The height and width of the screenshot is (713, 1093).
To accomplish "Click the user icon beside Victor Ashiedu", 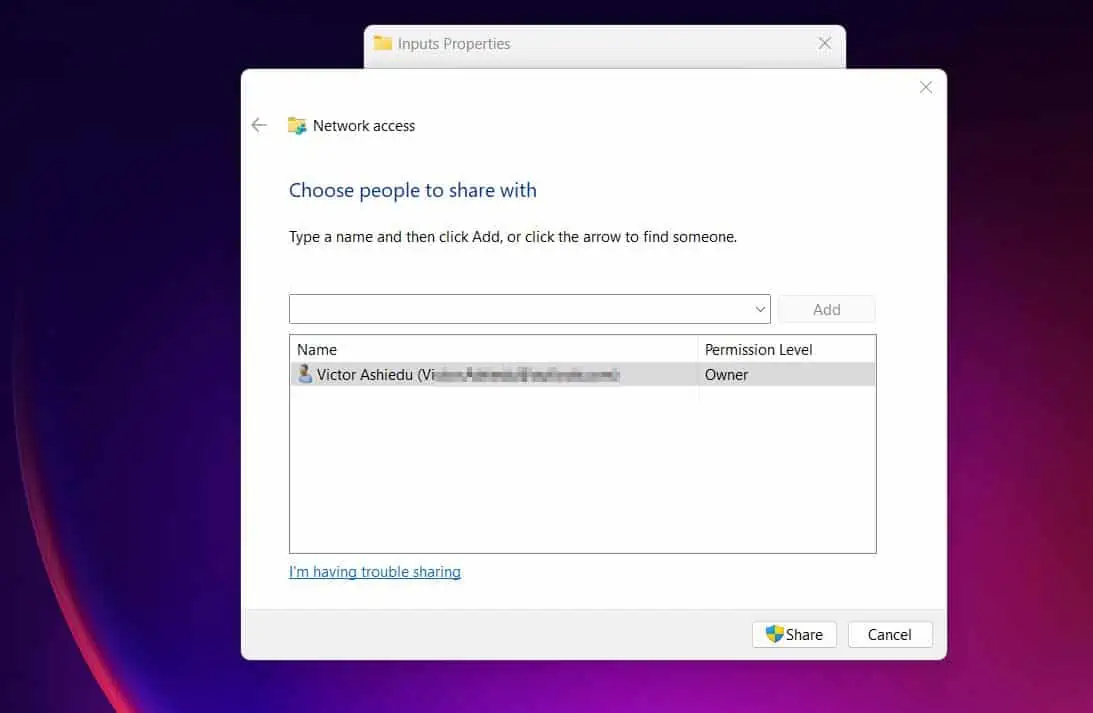I will 305,374.
